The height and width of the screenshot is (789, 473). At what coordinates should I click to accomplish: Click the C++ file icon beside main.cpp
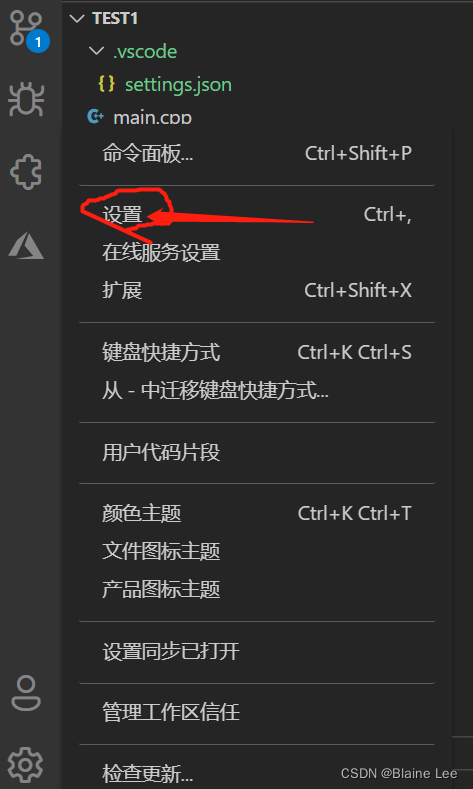pyautogui.click(x=95, y=117)
